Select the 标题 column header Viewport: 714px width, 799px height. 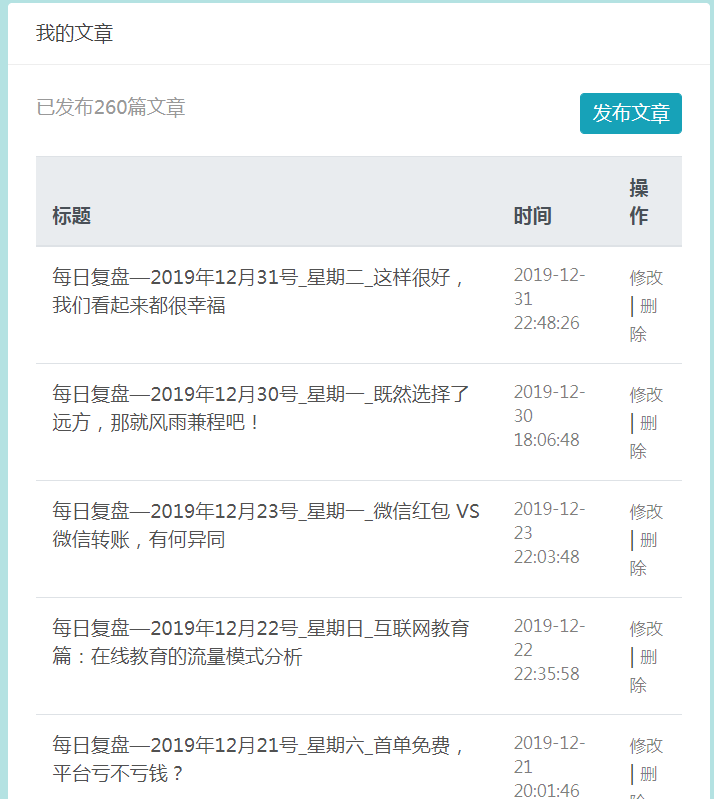71,216
